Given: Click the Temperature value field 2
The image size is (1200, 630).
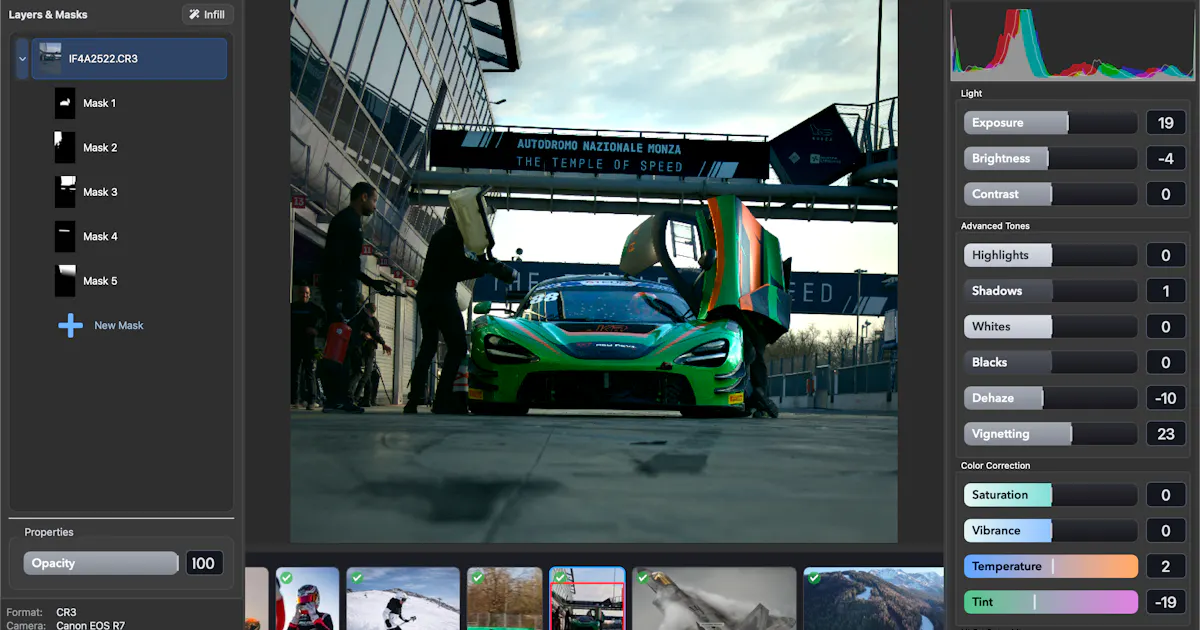Looking at the screenshot, I should pyautogui.click(x=1166, y=566).
